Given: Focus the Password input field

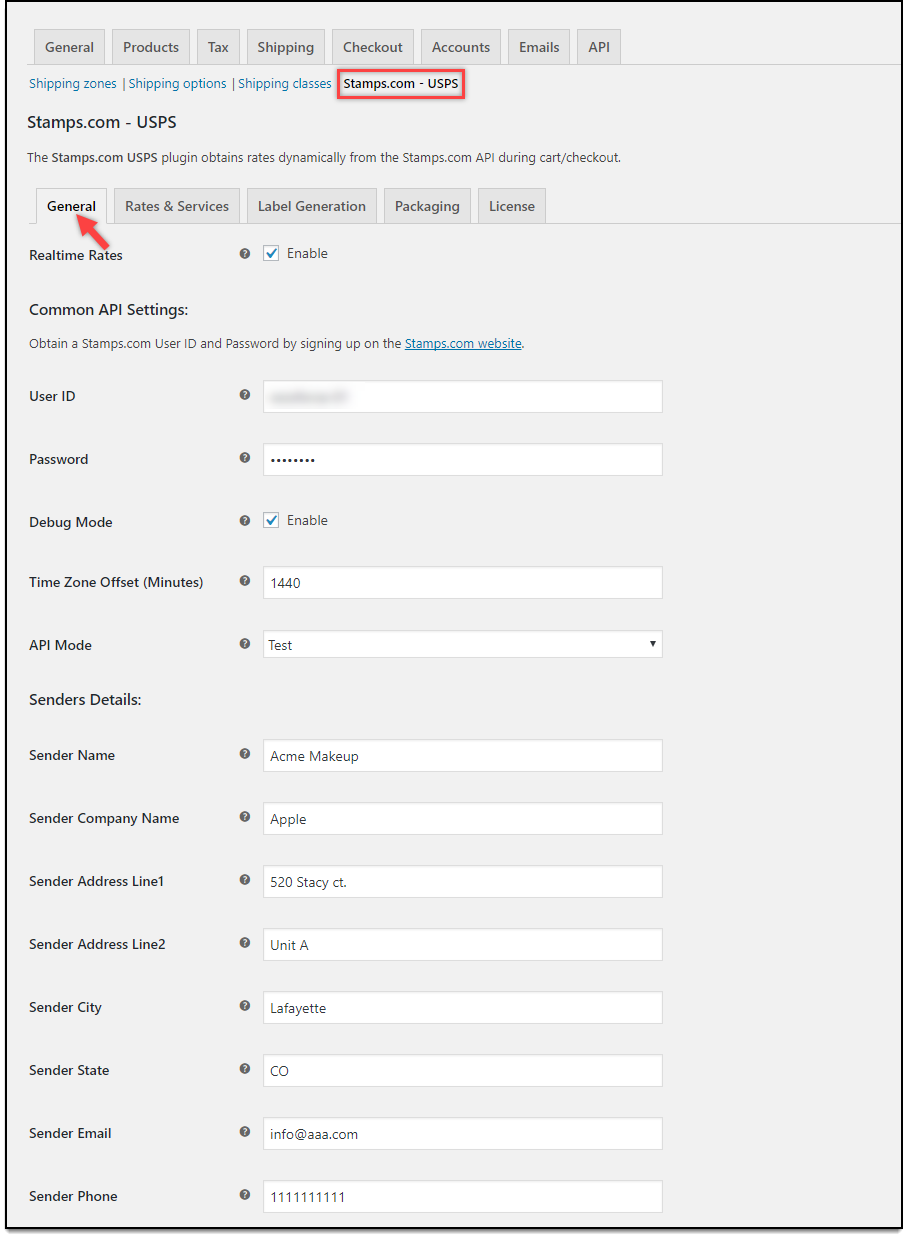Looking at the screenshot, I should click(463, 459).
